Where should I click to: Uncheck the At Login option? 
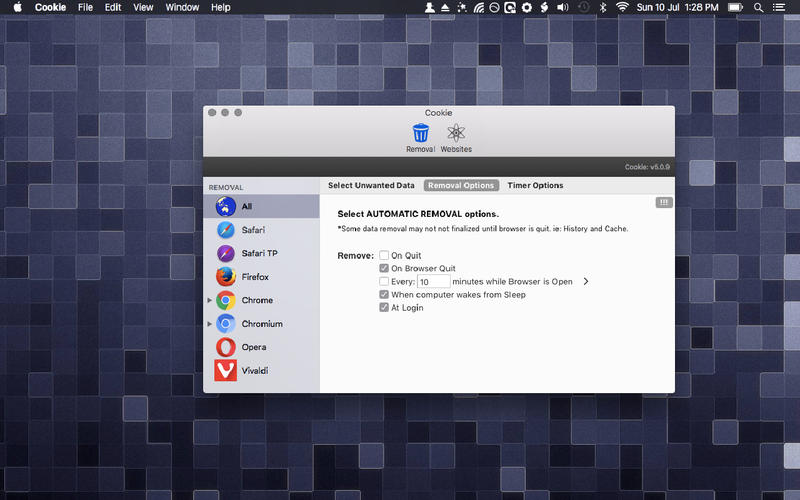coord(384,308)
